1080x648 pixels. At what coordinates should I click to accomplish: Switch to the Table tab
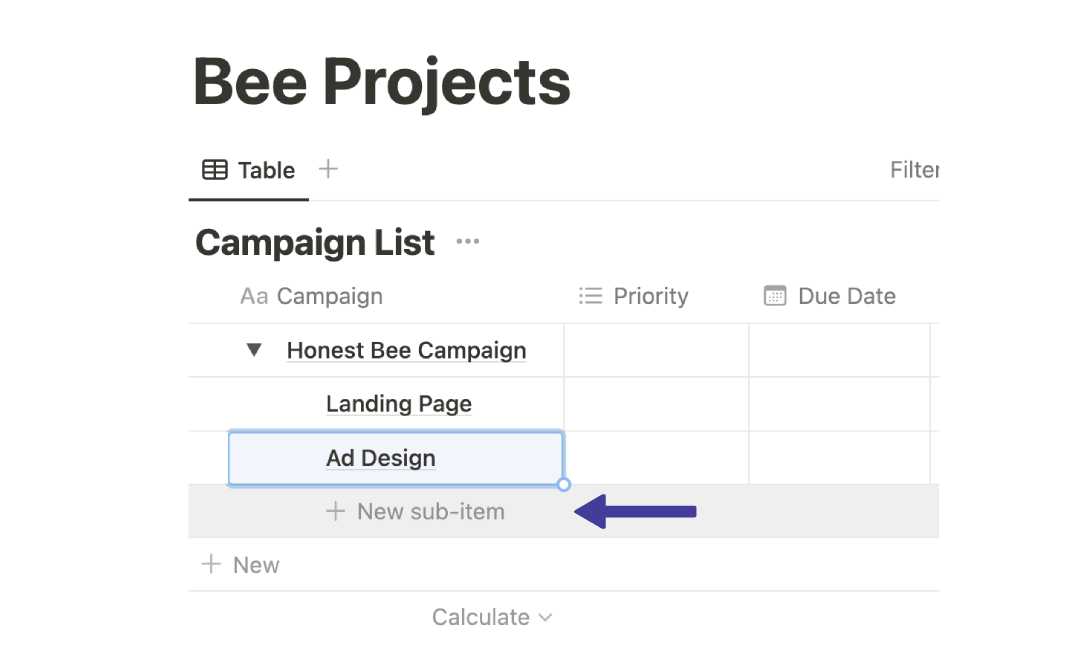tap(248, 169)
